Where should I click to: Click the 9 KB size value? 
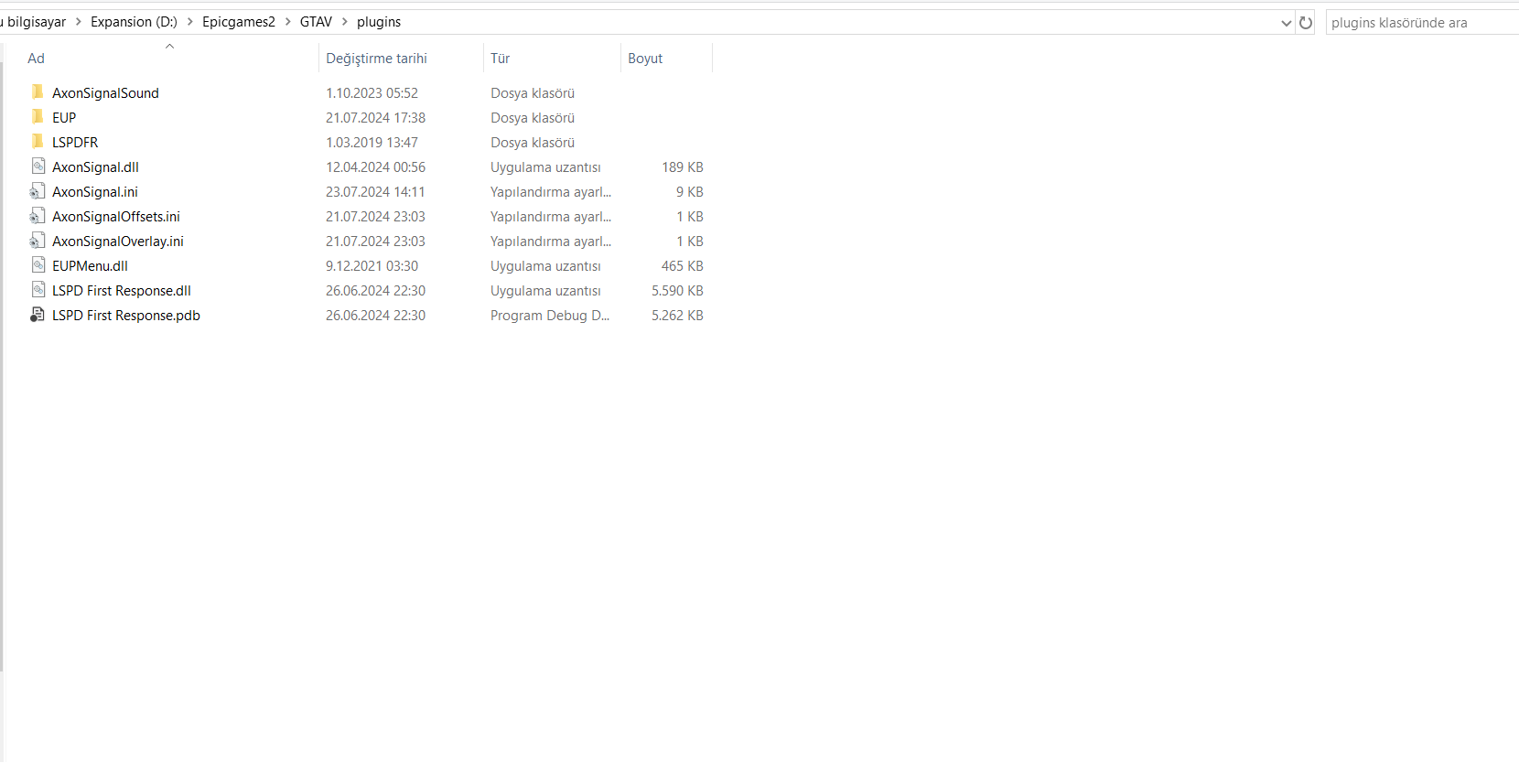tap(690, 192)
